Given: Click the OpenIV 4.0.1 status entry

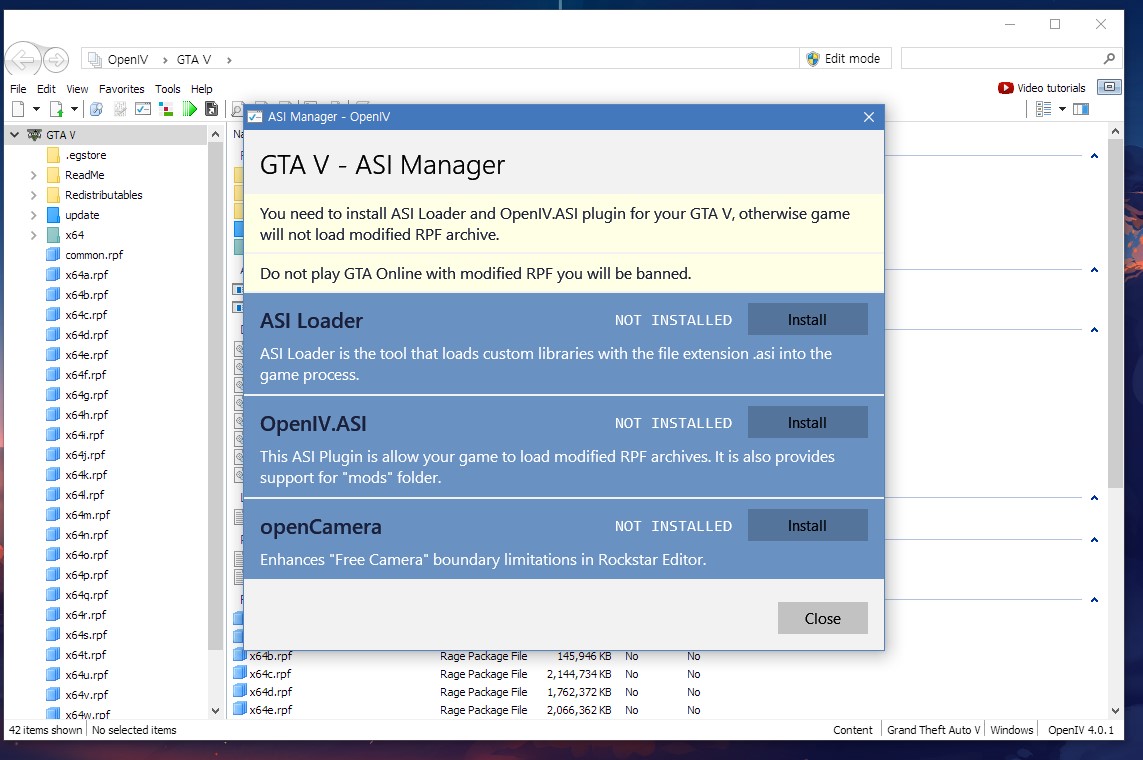Looking at the screenshot, I should (x=1081, y=729).
